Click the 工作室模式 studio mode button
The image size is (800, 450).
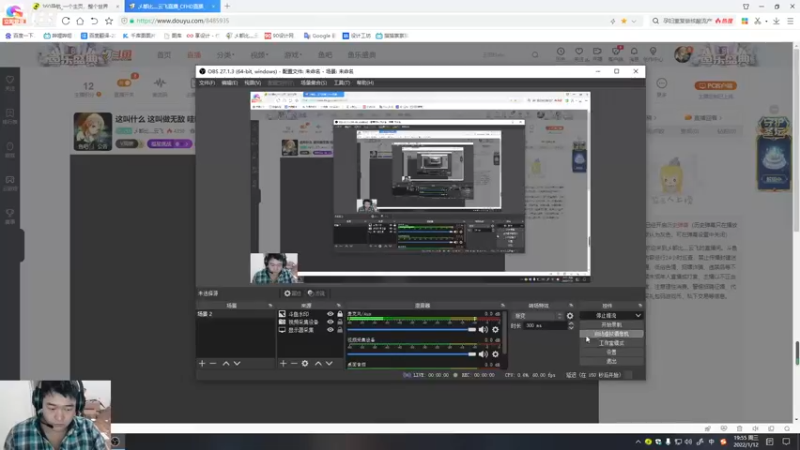[x=611, y=343]
